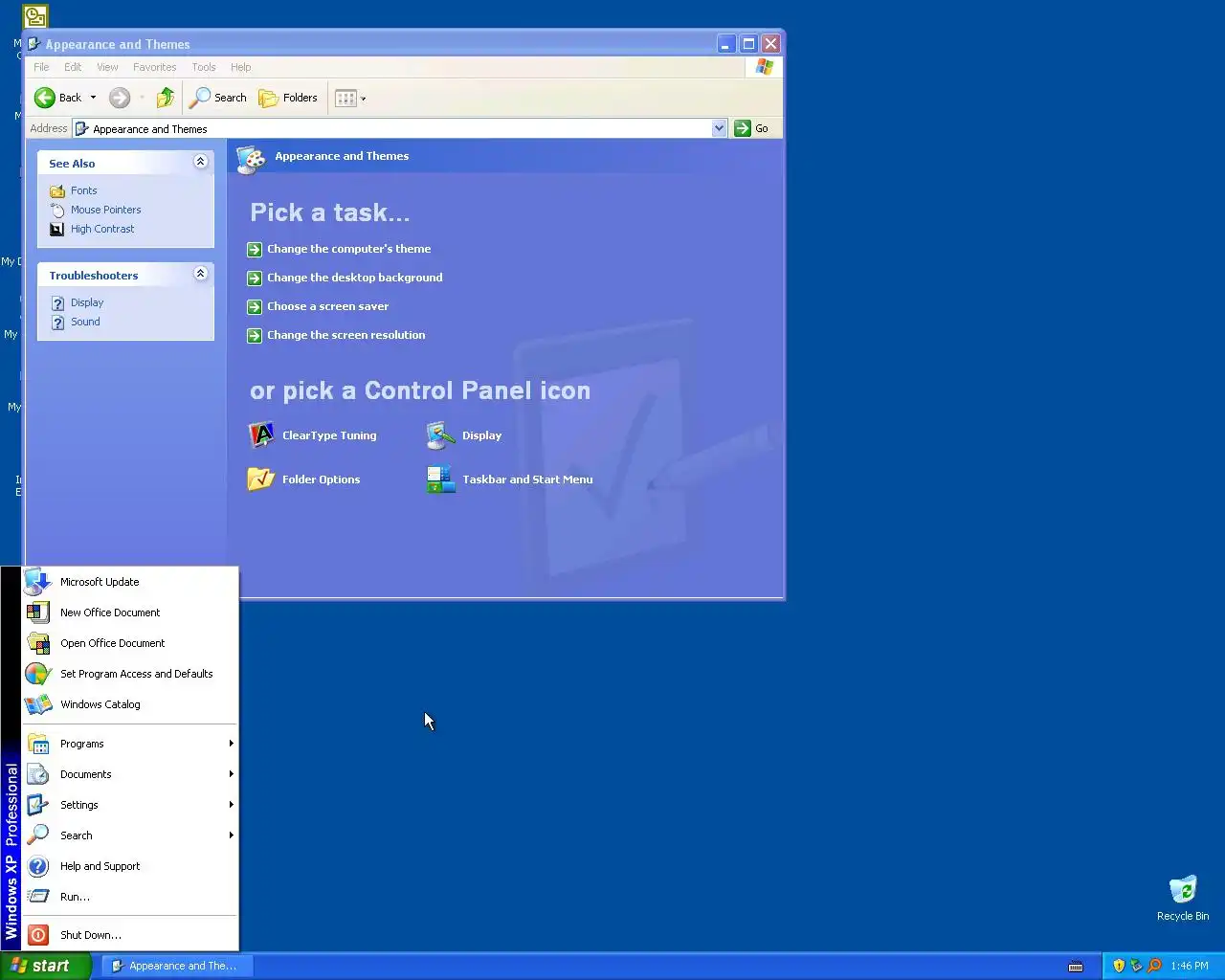Open the Help menu
This screenshot has width=1225, height=980.
coord(241,67)
